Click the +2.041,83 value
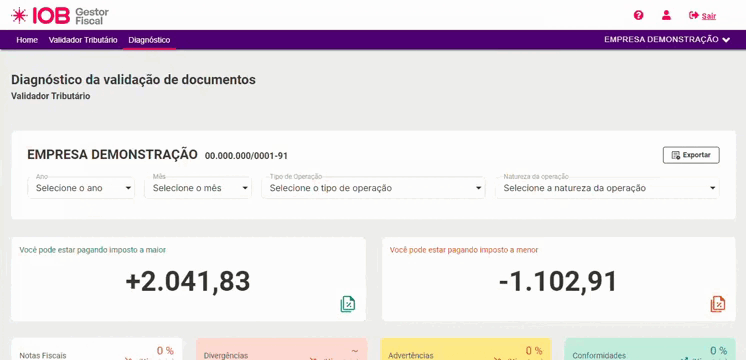 coord(188,282)
